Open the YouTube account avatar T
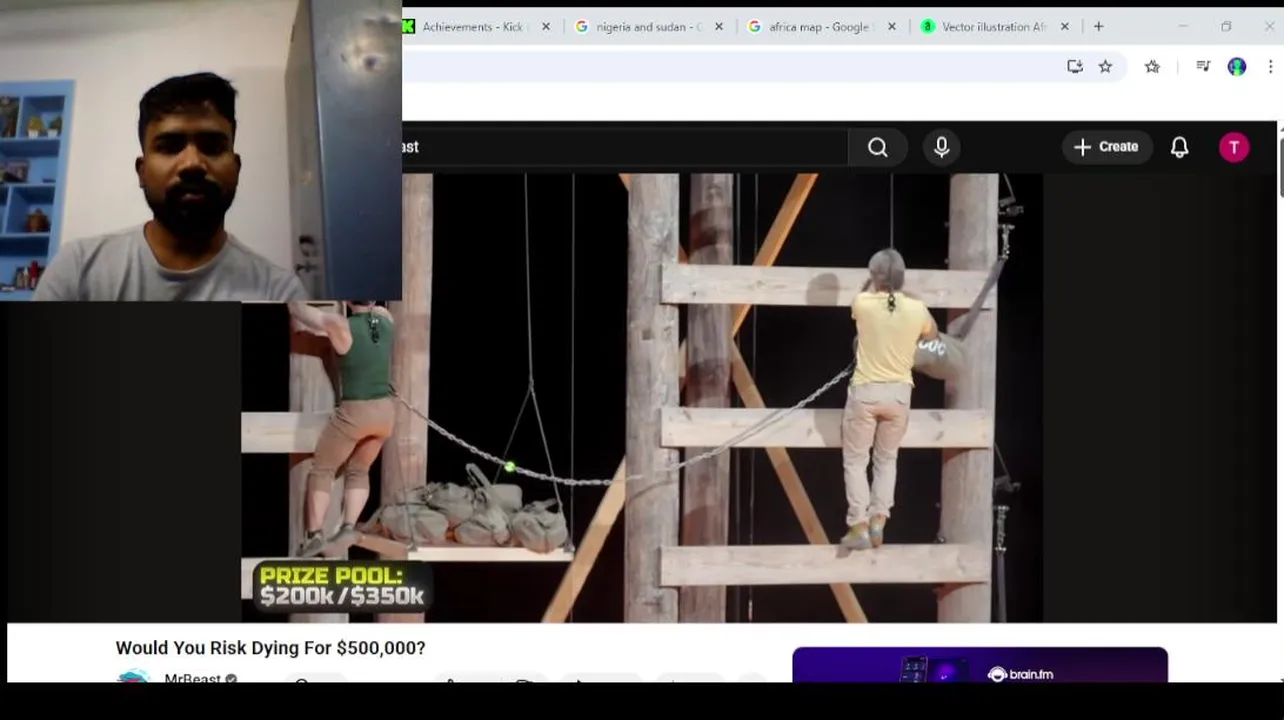This screenshot has width=1284, height=720. pos(1234,147)
